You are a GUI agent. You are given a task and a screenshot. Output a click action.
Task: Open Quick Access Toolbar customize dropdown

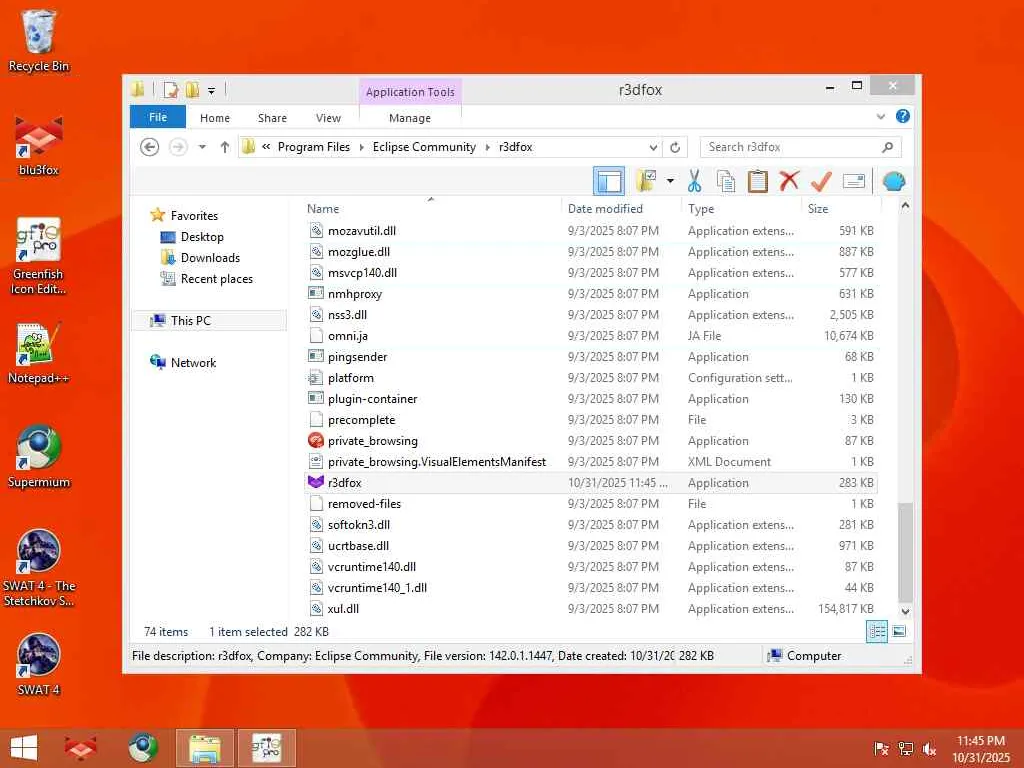tap(212, 91)
